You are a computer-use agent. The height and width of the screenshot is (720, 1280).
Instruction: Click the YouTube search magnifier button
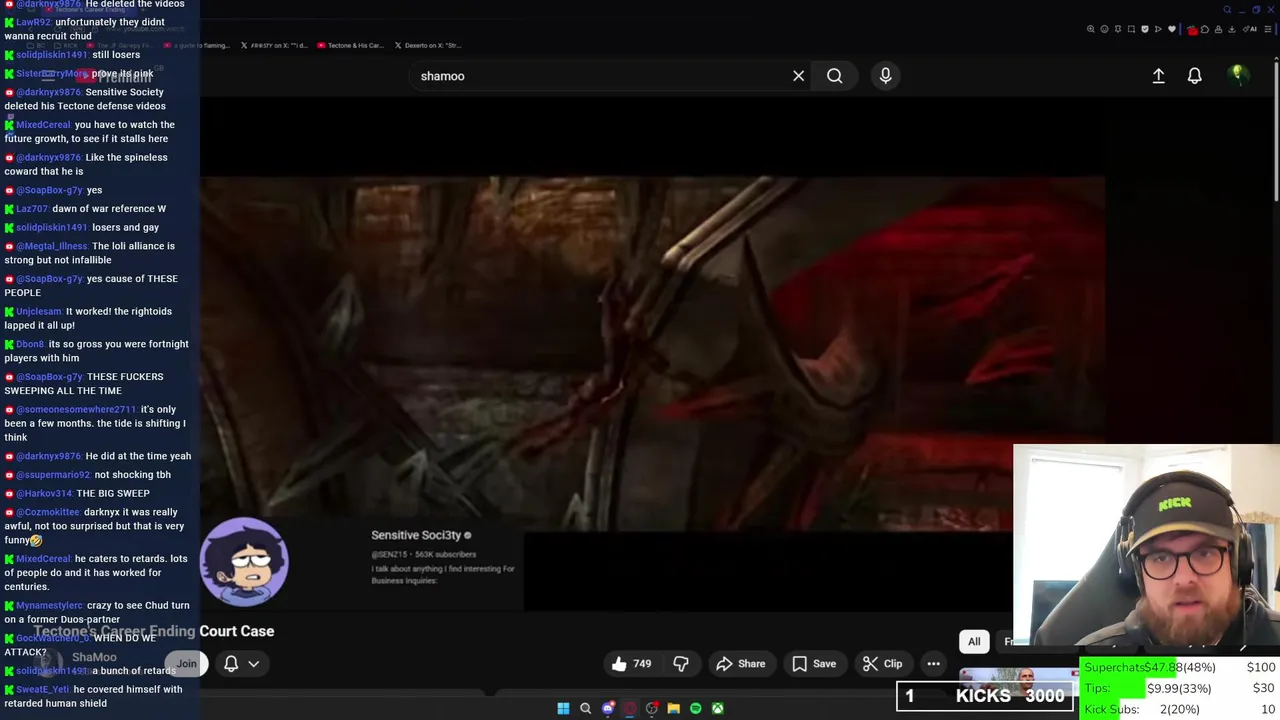tap(834, 76)
